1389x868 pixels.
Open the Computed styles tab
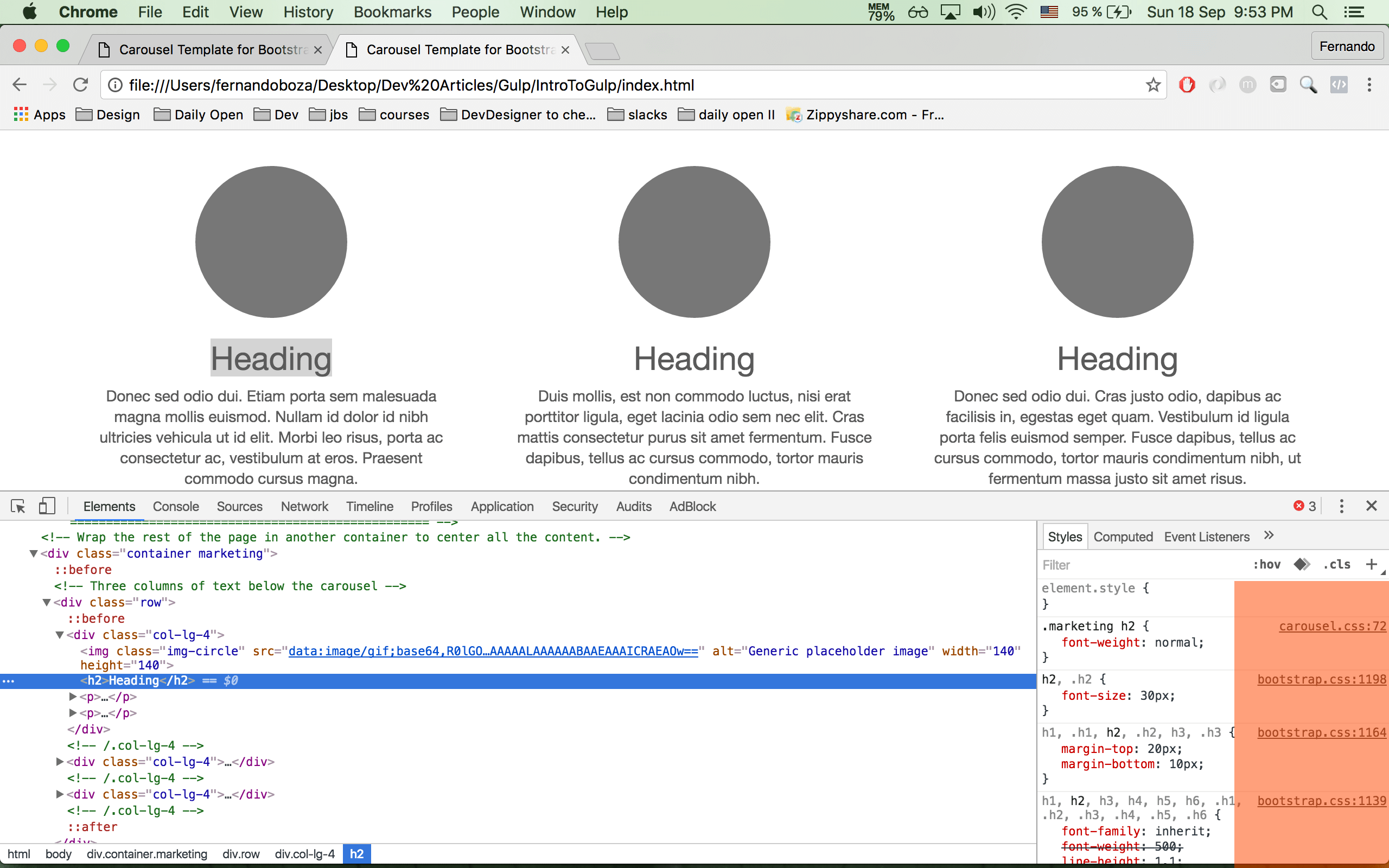[1123, 537]
